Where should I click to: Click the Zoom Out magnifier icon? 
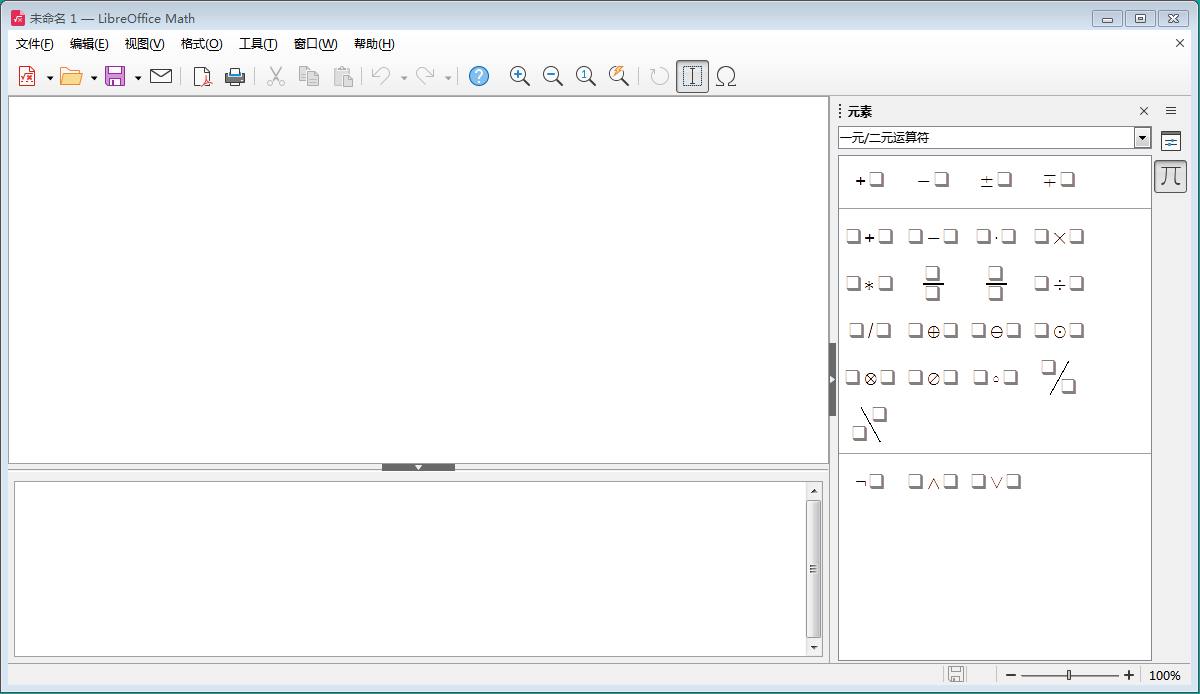[553, 77]
